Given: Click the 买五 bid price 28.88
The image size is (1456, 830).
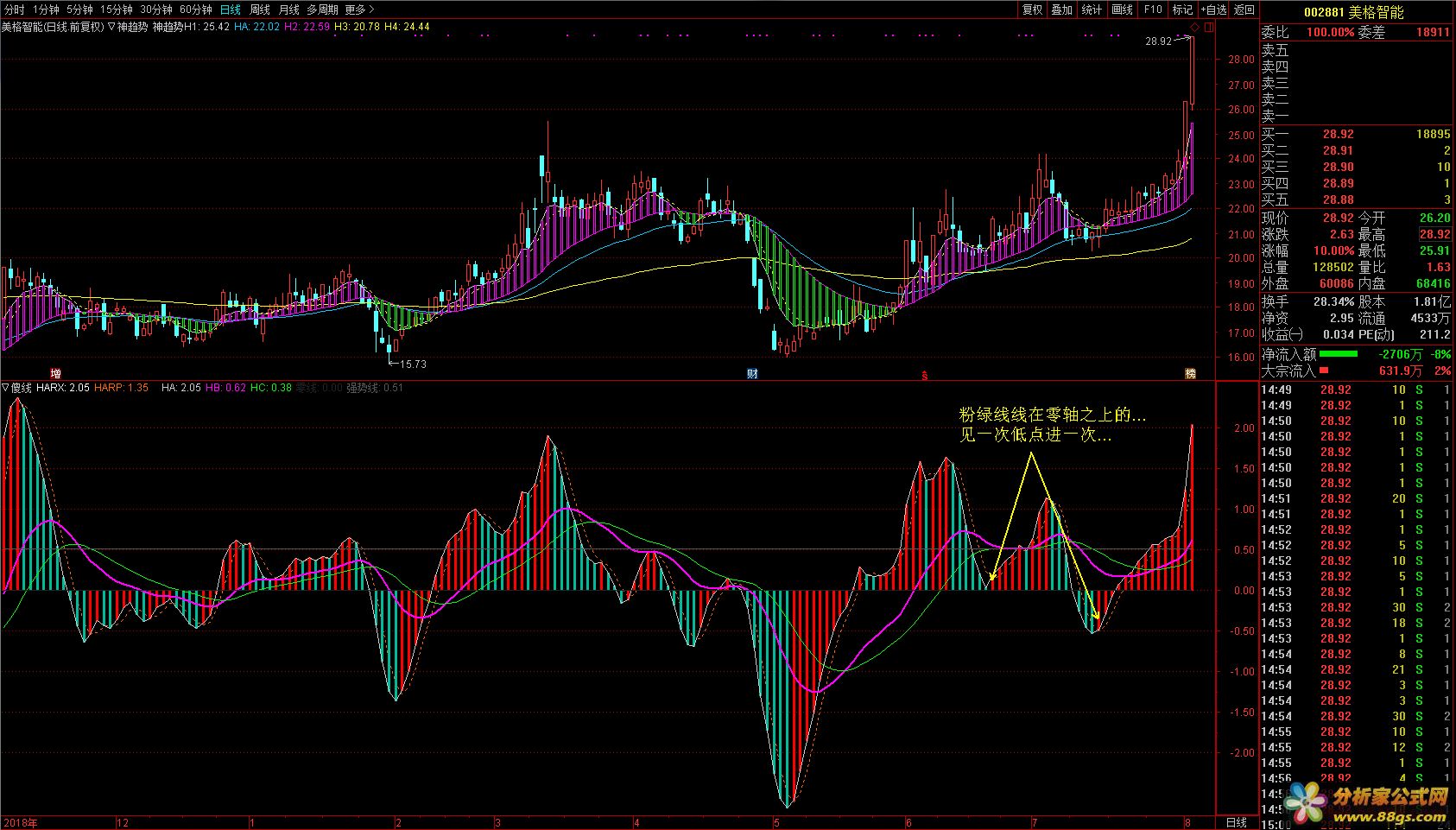Looking at the screenshot, I should [1338, 200].
